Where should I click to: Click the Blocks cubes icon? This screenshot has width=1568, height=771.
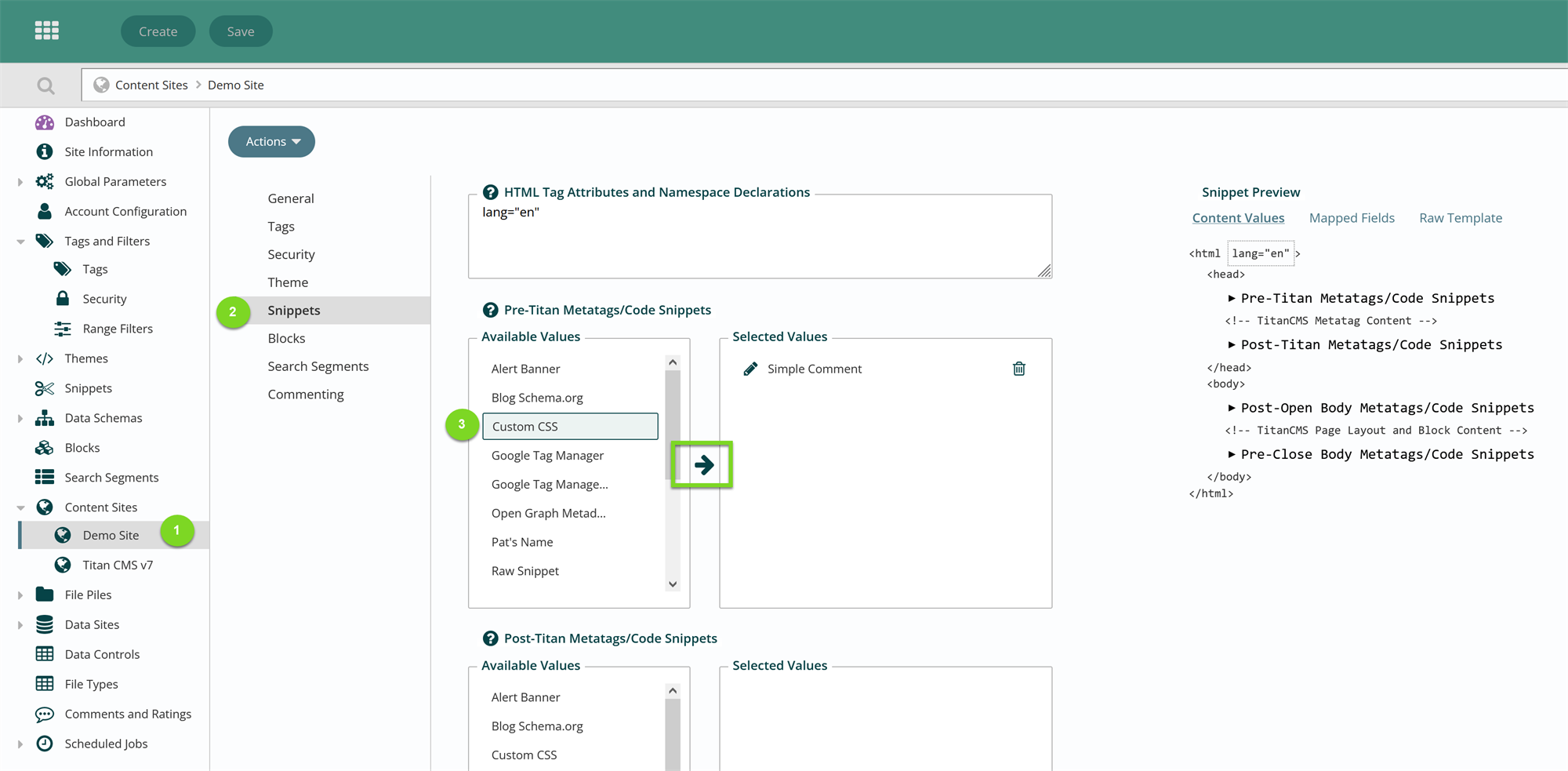(45, 448)
